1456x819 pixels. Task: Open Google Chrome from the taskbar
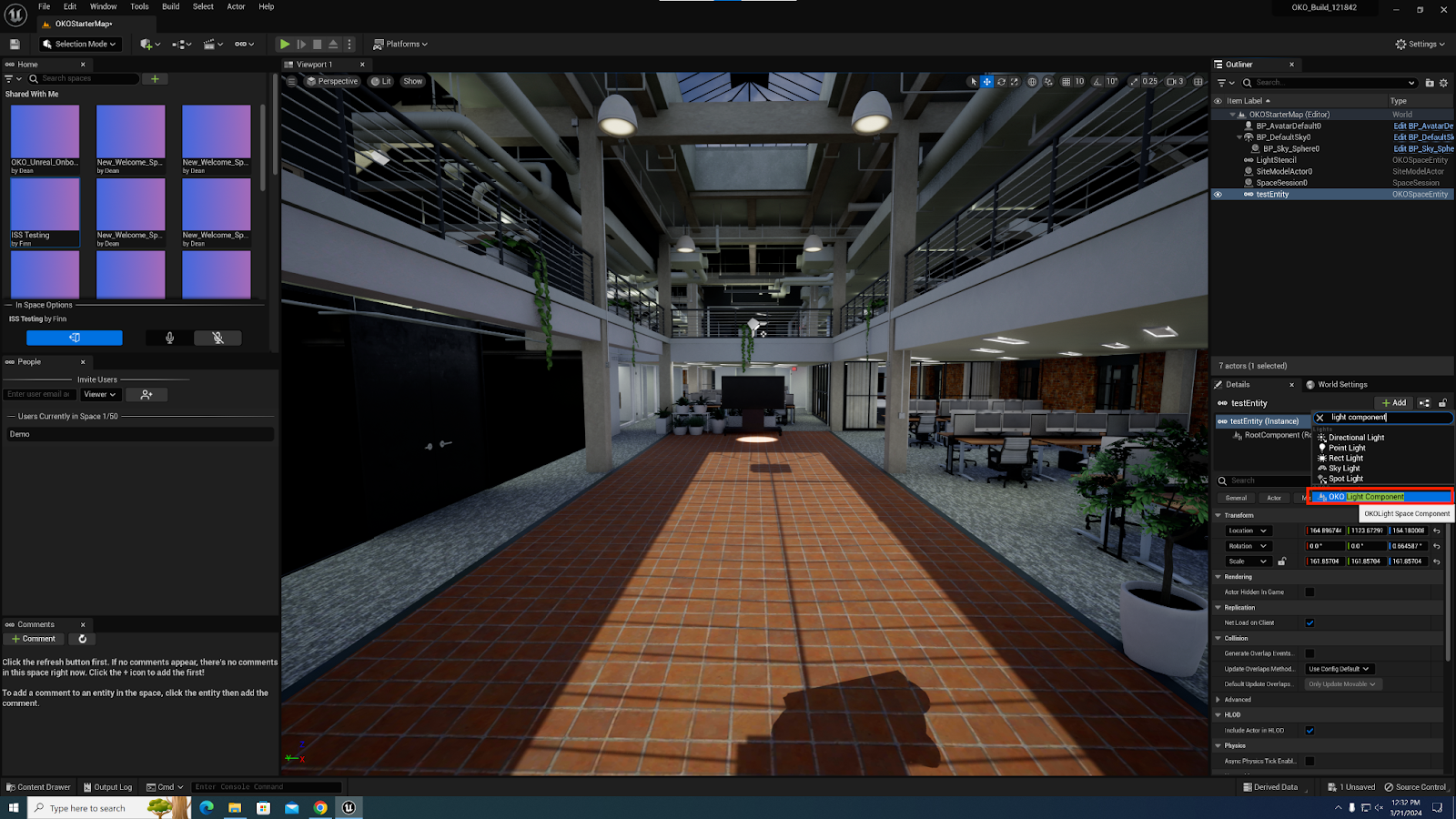(320, 807)
